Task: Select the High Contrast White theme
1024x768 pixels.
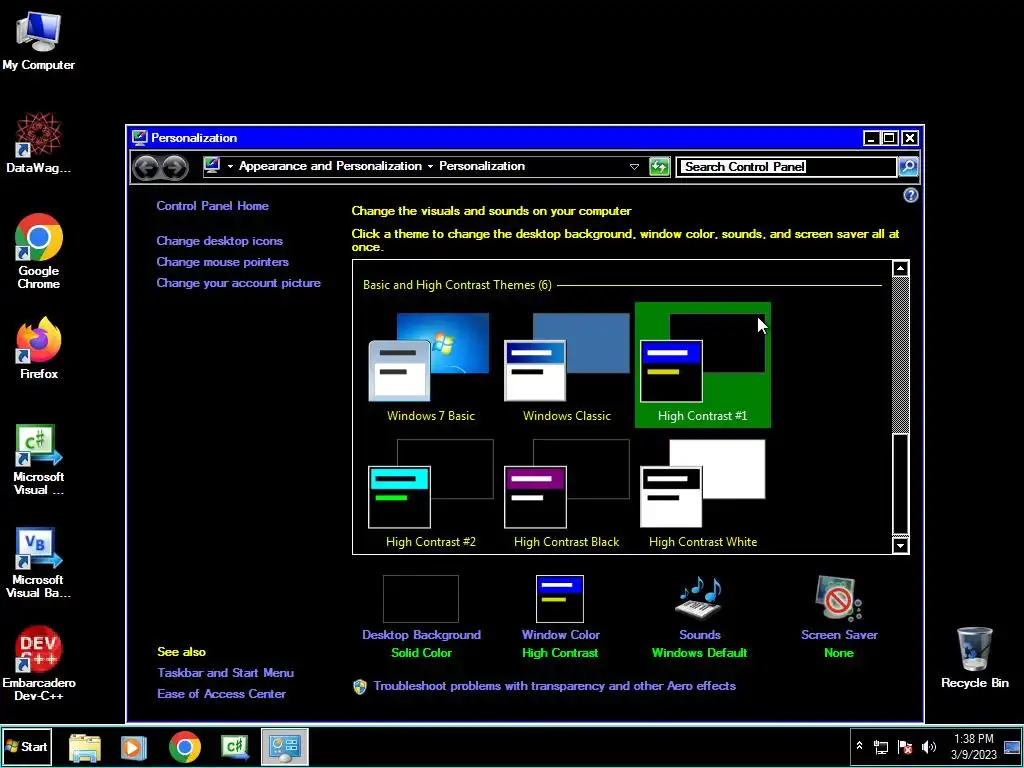Action: [x=703, y=493]
